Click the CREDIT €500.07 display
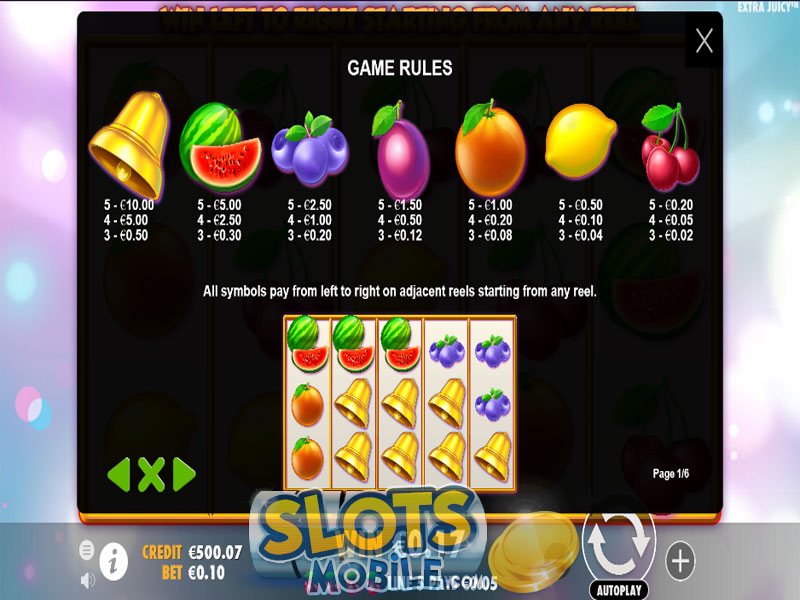800x600 pixels. click(192, 552)
